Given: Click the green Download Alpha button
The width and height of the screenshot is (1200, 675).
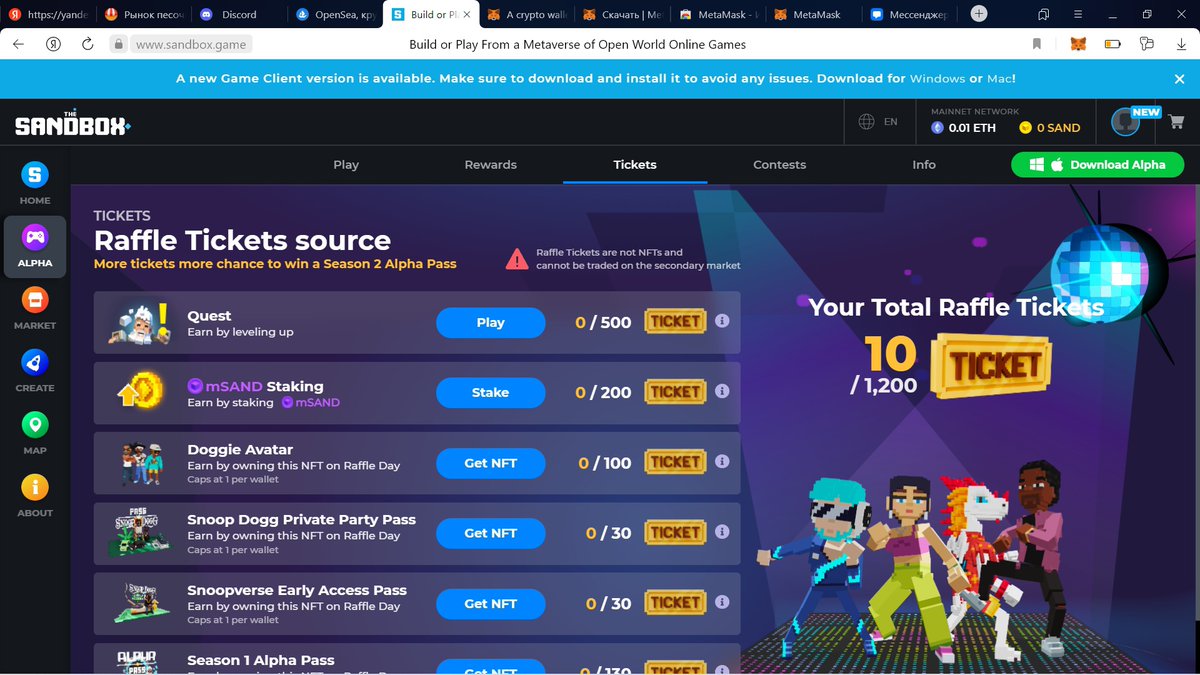Looking at the screenshot, I should click(x=1097, y=165).
